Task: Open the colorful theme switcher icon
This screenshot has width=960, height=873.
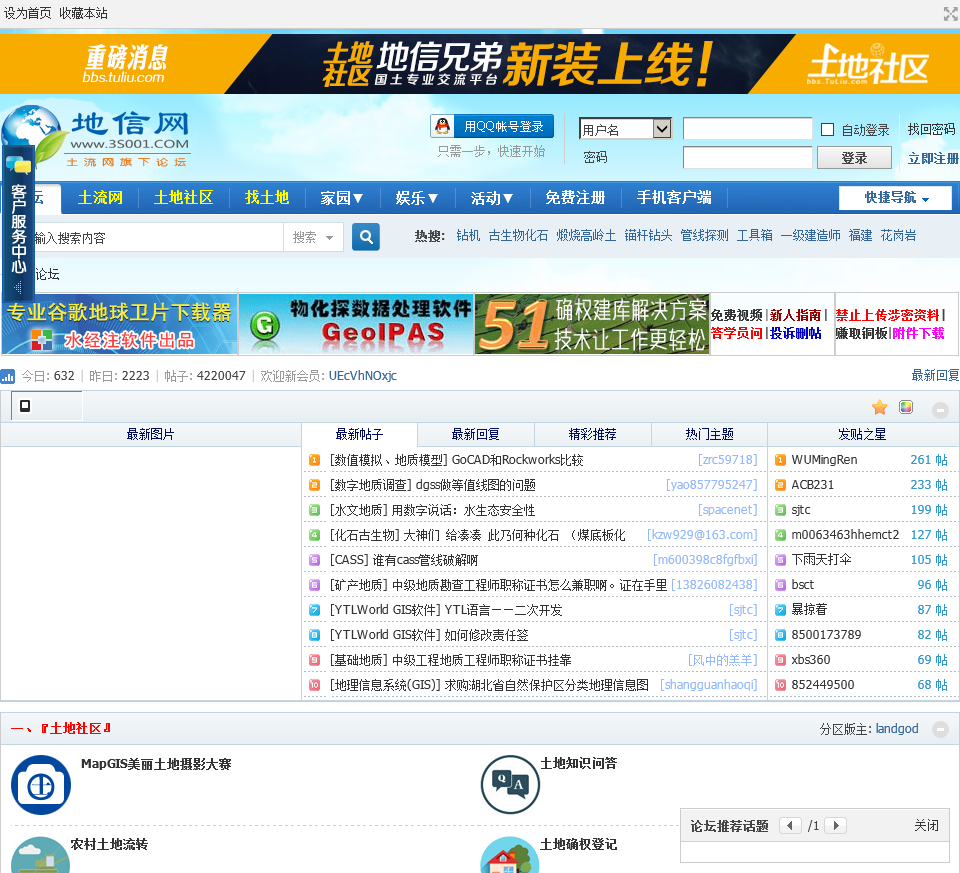Action: point(906,407)
